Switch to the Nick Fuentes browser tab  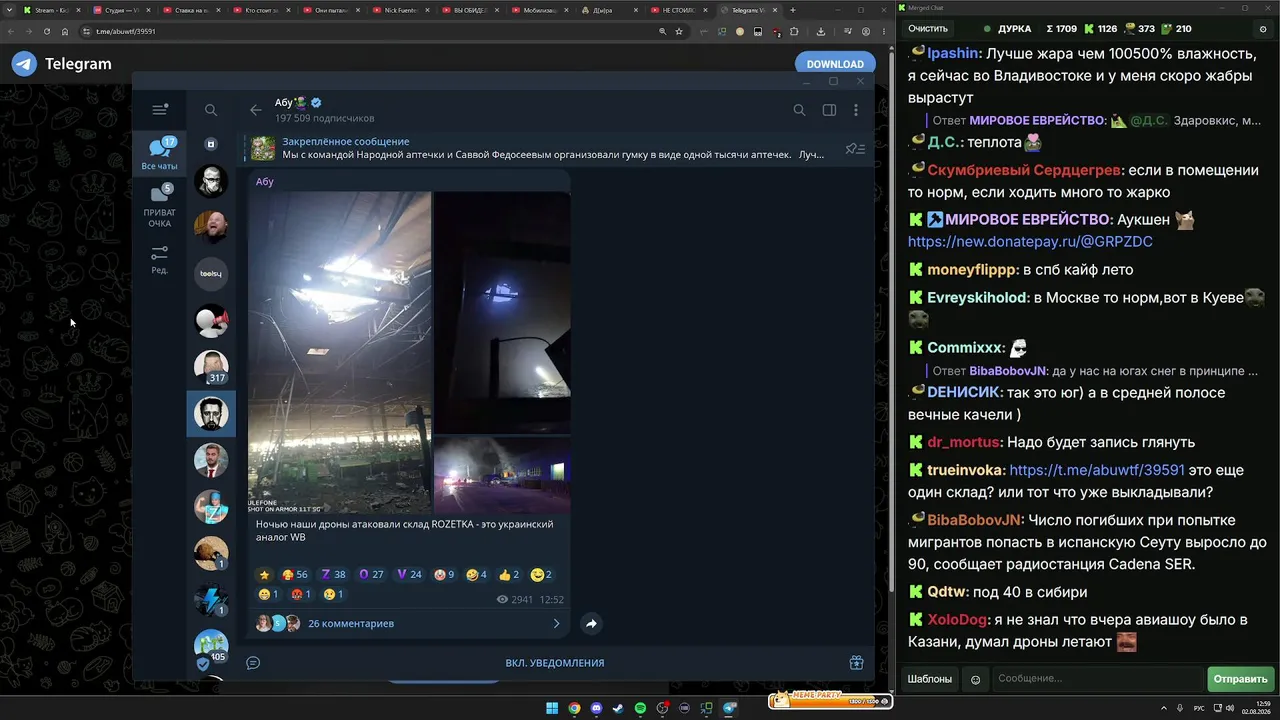point(403,10)
